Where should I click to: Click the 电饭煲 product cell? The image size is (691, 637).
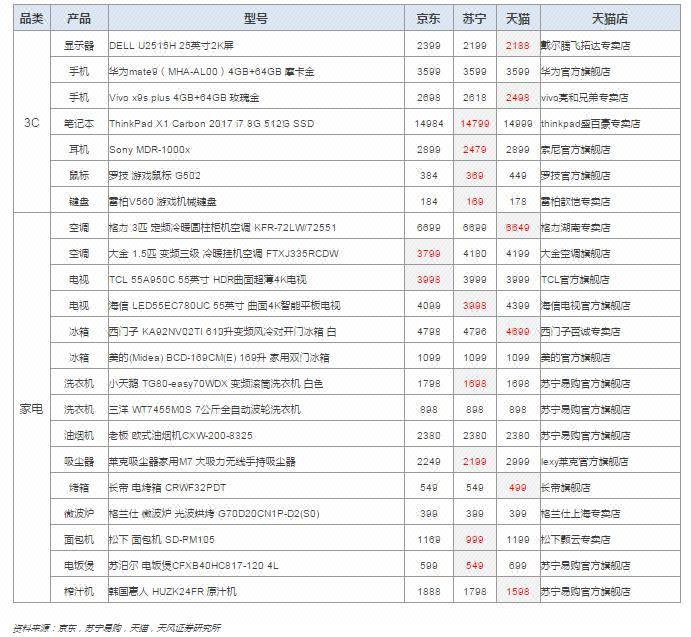(79, 566)
